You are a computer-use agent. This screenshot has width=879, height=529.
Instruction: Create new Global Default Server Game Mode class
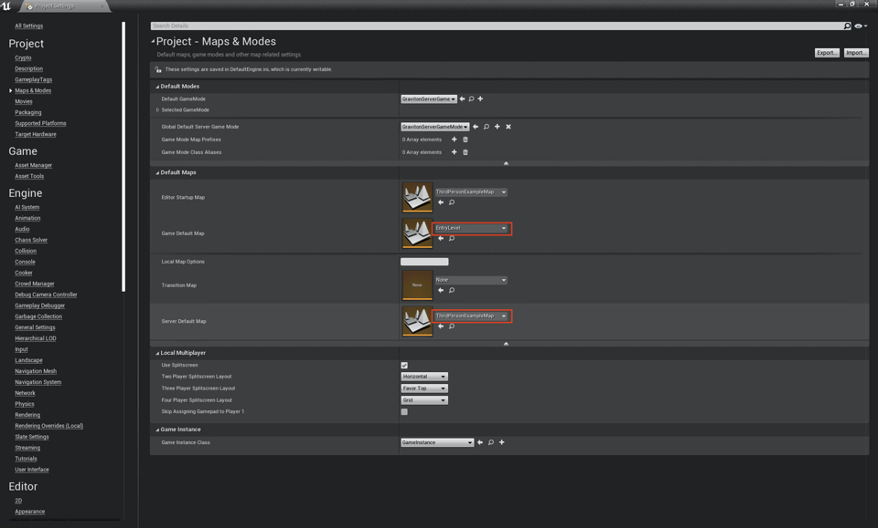click(497, 127)
